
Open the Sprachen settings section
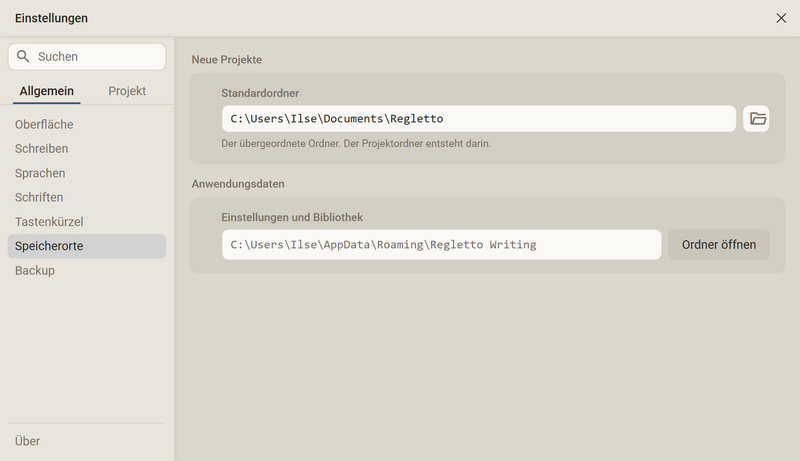click(87, 173)
